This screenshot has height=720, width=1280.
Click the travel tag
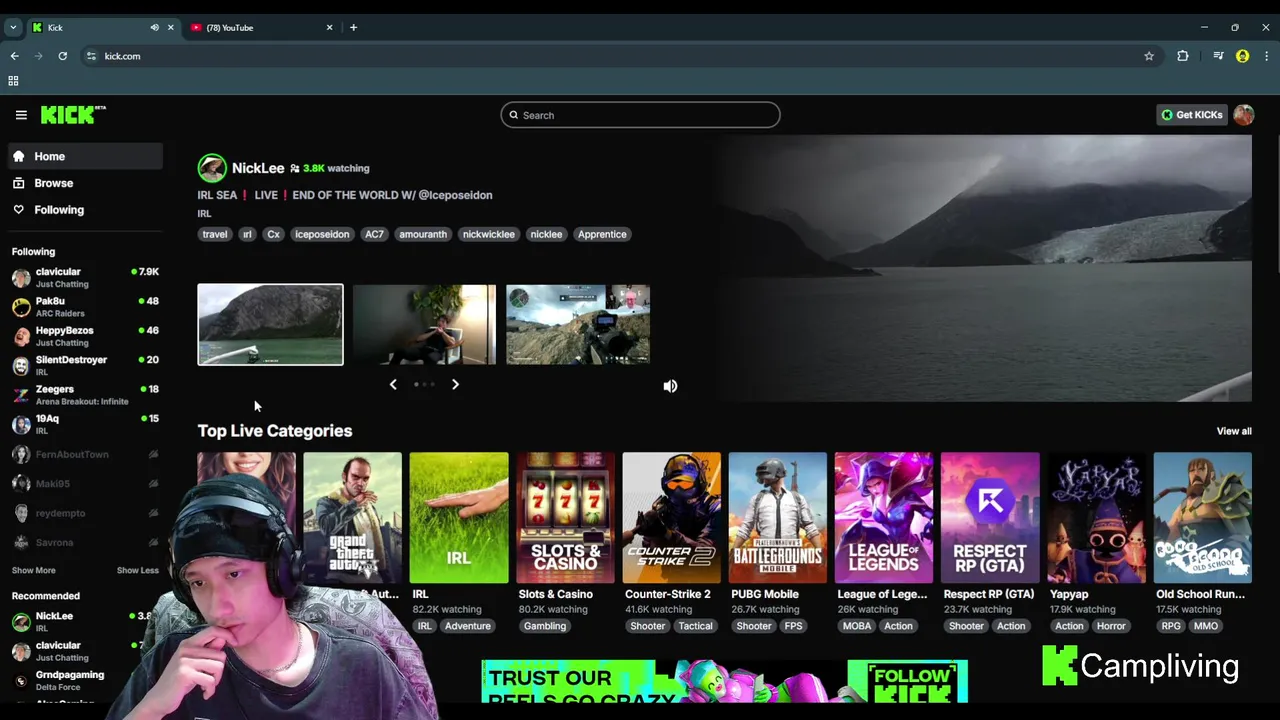click(x=215, y=234)
